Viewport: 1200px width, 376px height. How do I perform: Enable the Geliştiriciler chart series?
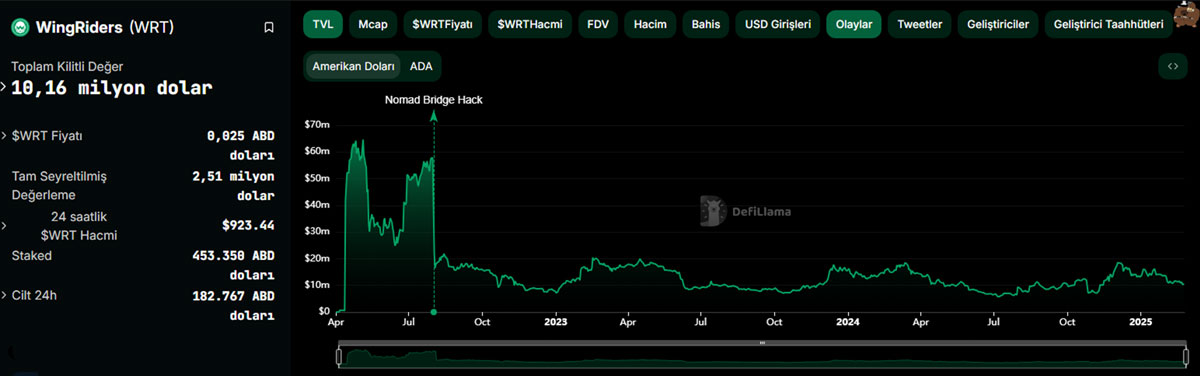pos(998,24)
